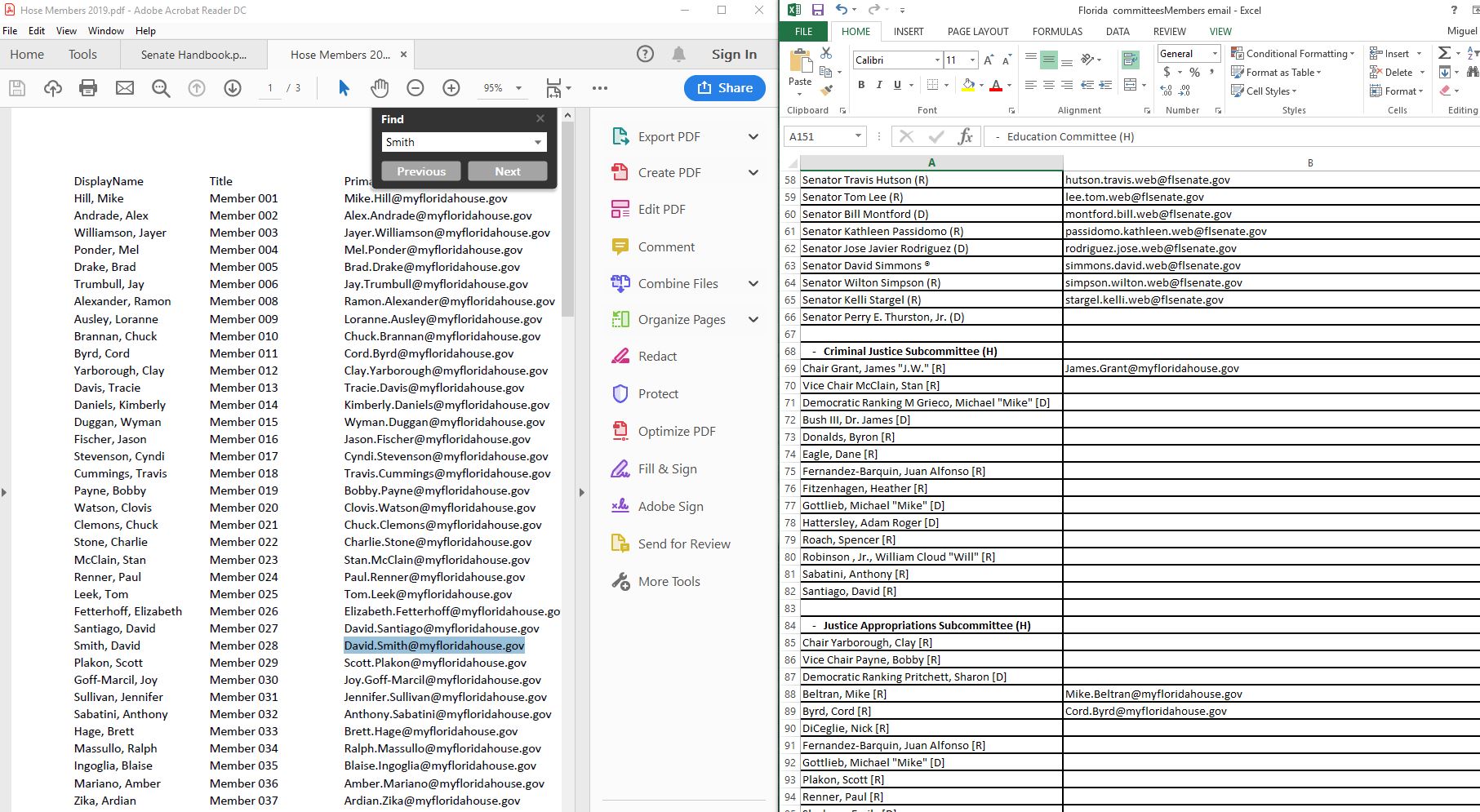Screen dimensions: 1480x812
Task: Apply yellow fill color in Excel
Action: click(x=967, y=85)
